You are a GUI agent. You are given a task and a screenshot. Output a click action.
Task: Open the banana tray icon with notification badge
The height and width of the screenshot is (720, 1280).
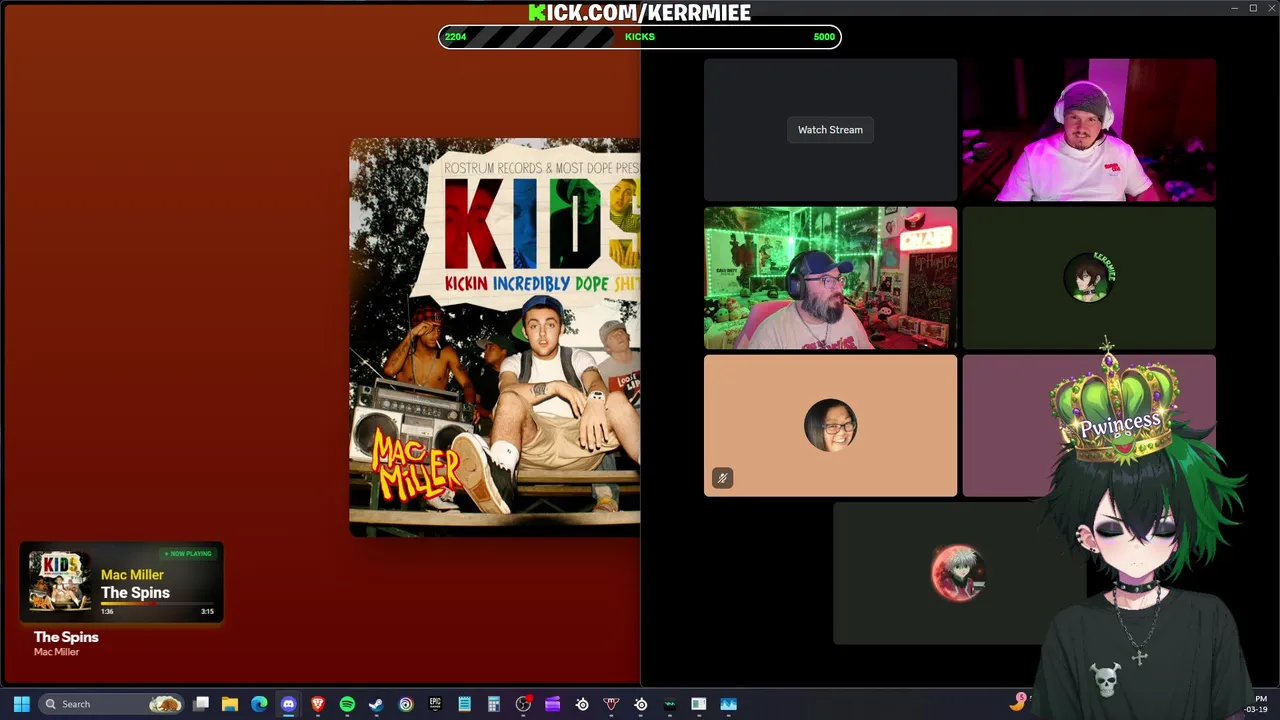click(x=1018, y=702)
